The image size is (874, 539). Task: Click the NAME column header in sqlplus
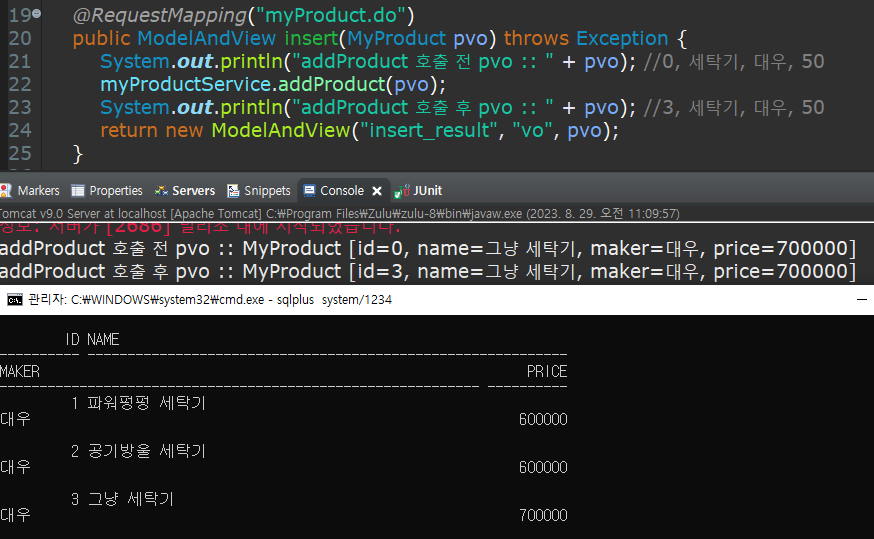tap(103, 339)
